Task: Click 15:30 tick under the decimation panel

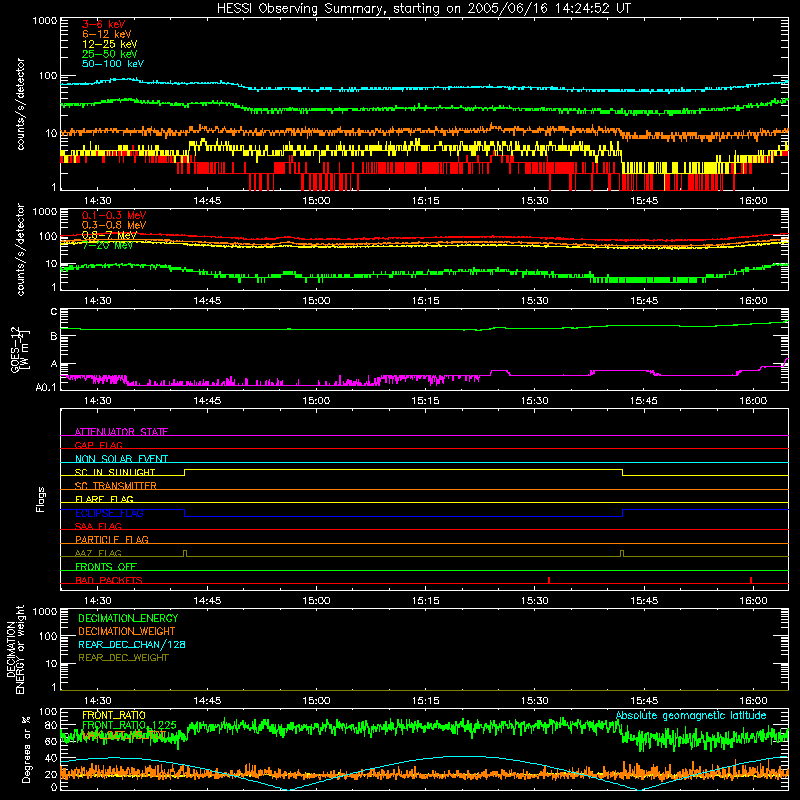Action: (x=535, y=701)
